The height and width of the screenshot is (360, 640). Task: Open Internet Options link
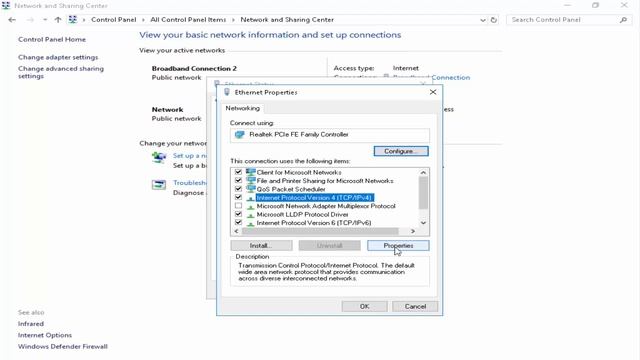click(x=45, y=335)
